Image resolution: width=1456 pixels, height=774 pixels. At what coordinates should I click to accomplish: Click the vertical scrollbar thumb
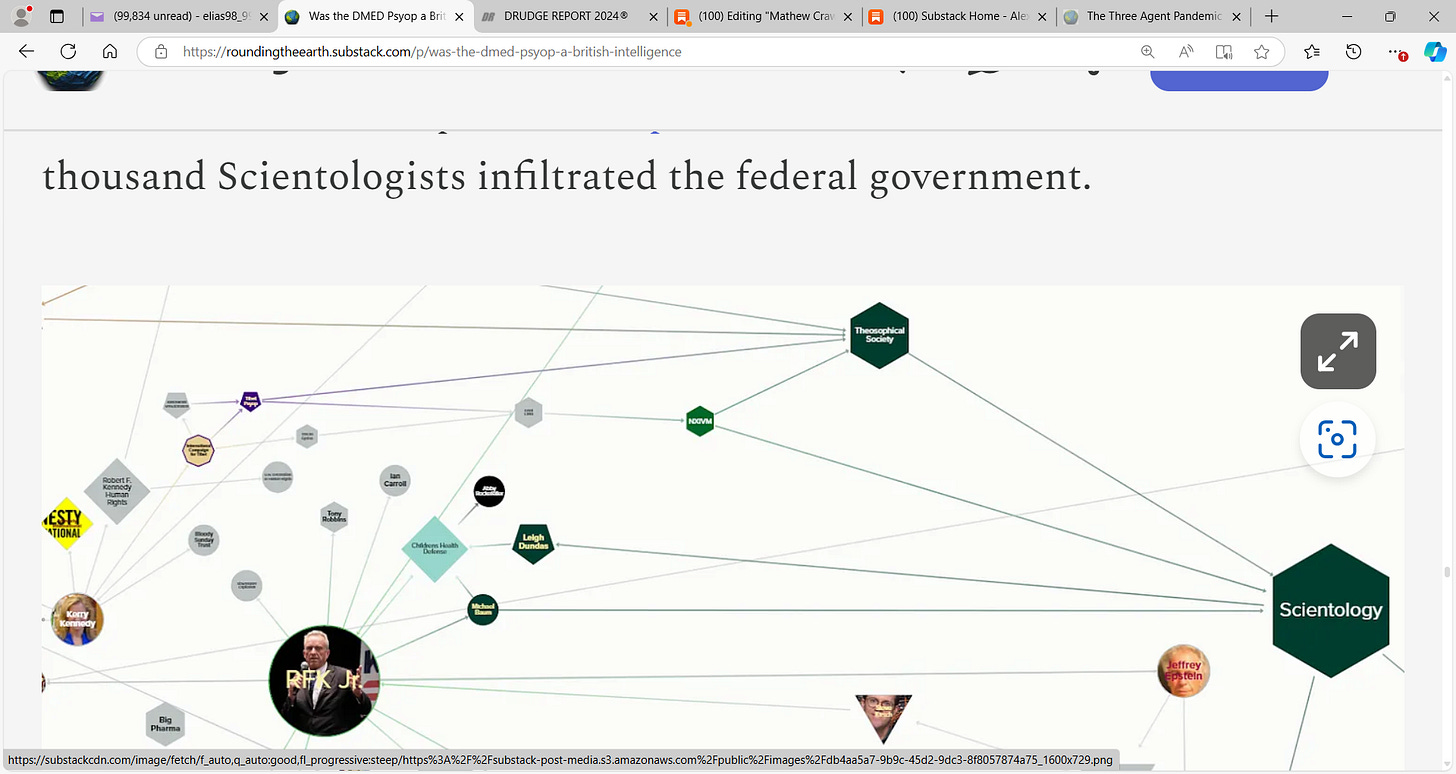point(1447,572)
